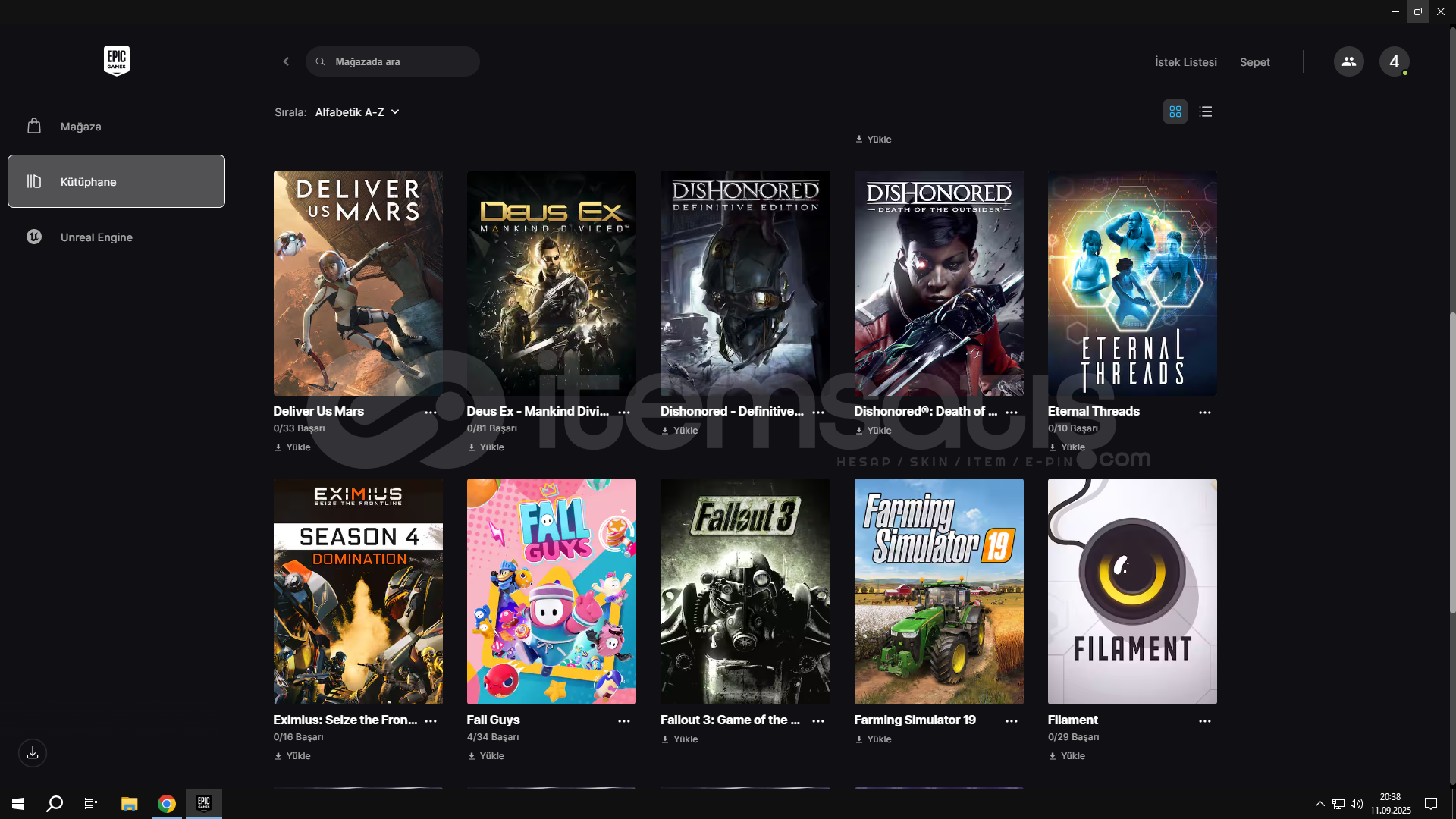Screen dimensions: 1456x819
Task: Open the notification center icon
Action: [x=1431, y=804]
